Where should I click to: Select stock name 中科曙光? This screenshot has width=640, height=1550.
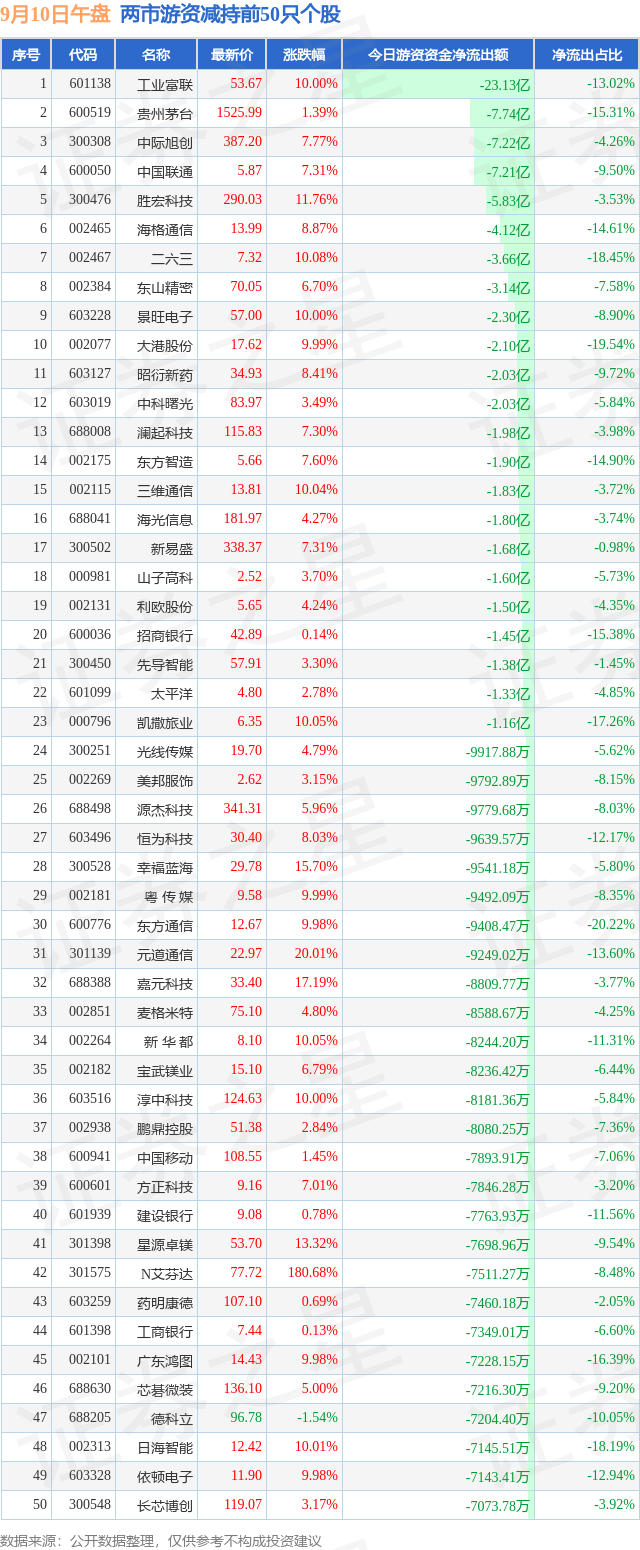(x=165, y=403)
